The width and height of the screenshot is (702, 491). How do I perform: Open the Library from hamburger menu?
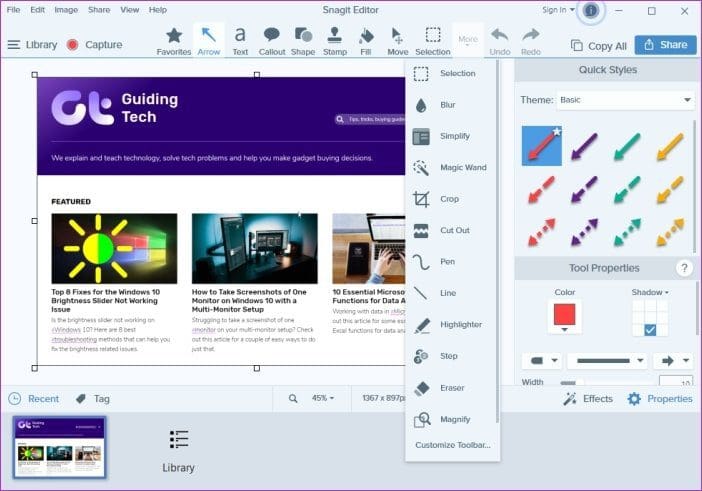[33, 45]
